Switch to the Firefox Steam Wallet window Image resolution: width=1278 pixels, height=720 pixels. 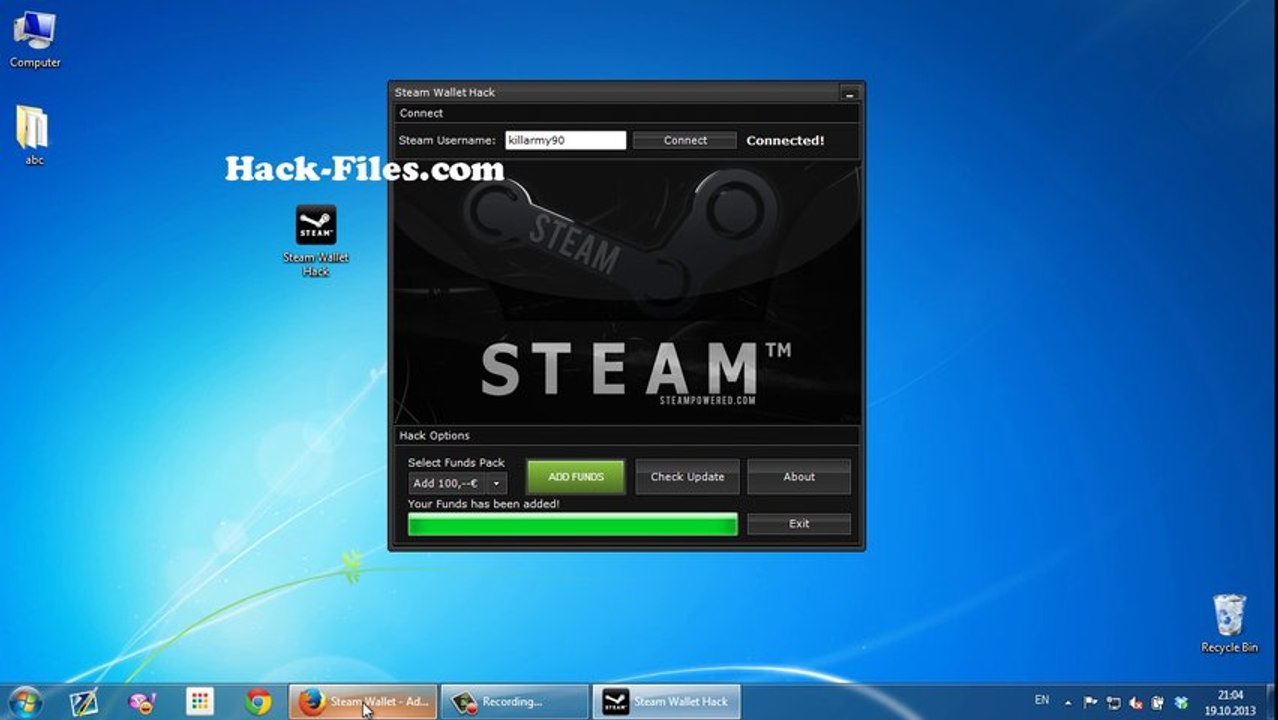tap(363, 702)
